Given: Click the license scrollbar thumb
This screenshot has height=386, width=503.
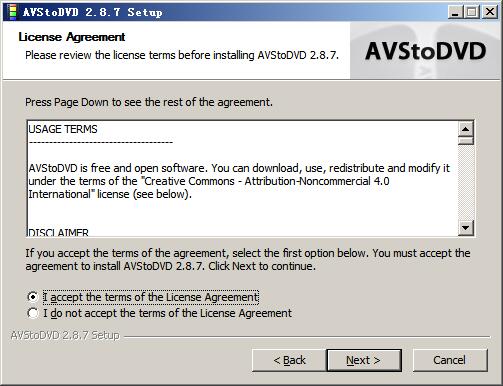Looking at the screenshot, I should [466, 141].
